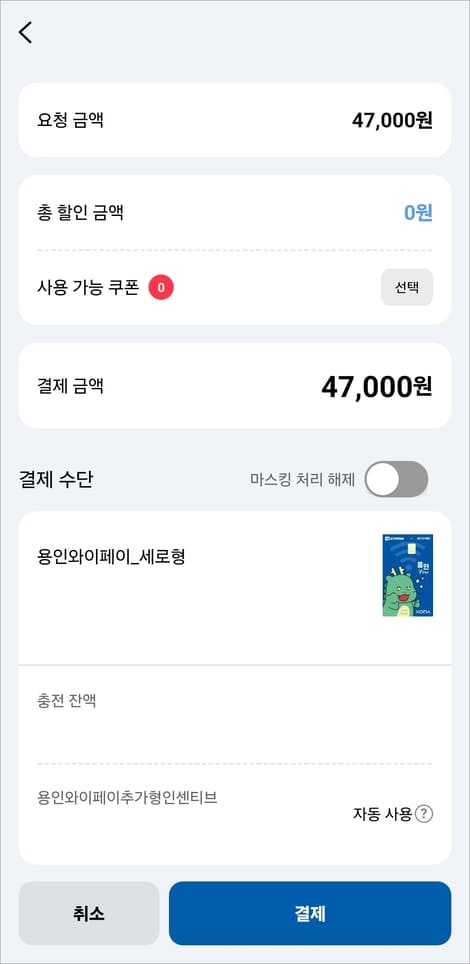
Task: Confirm payment with the blue 결제 button
Action: pos(310,914)
